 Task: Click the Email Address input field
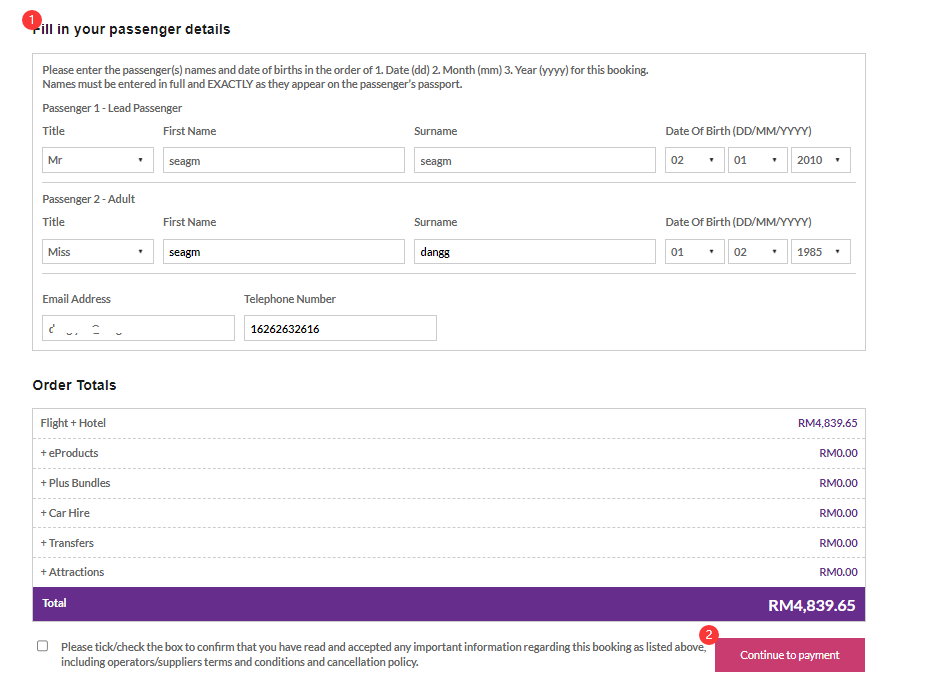138,328
